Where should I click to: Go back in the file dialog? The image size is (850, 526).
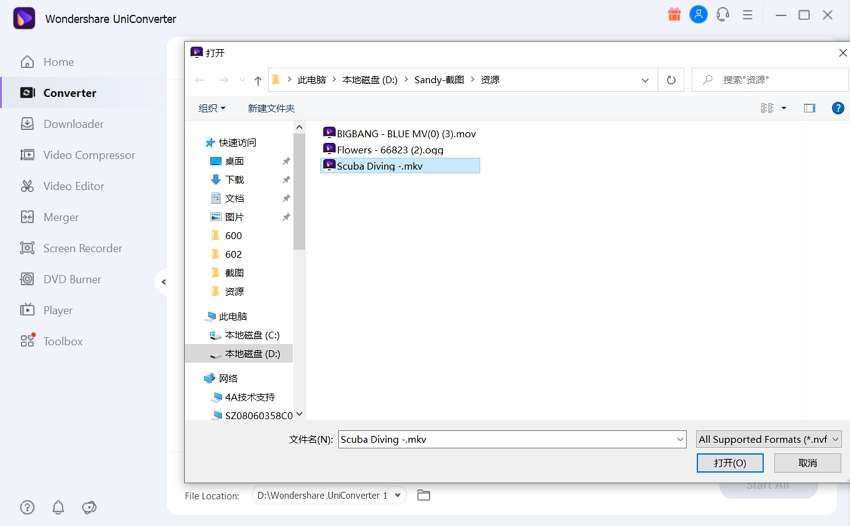click(200, 80)
